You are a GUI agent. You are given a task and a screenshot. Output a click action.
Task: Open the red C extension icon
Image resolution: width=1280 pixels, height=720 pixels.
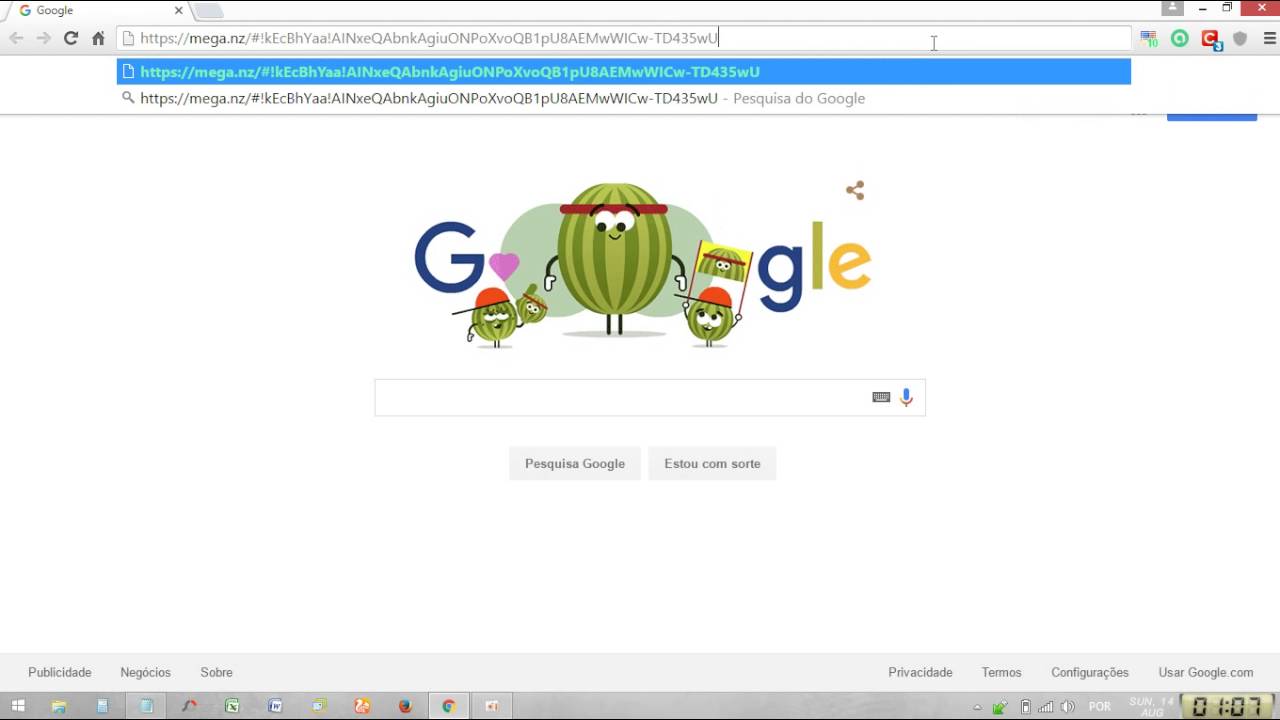1210,40
